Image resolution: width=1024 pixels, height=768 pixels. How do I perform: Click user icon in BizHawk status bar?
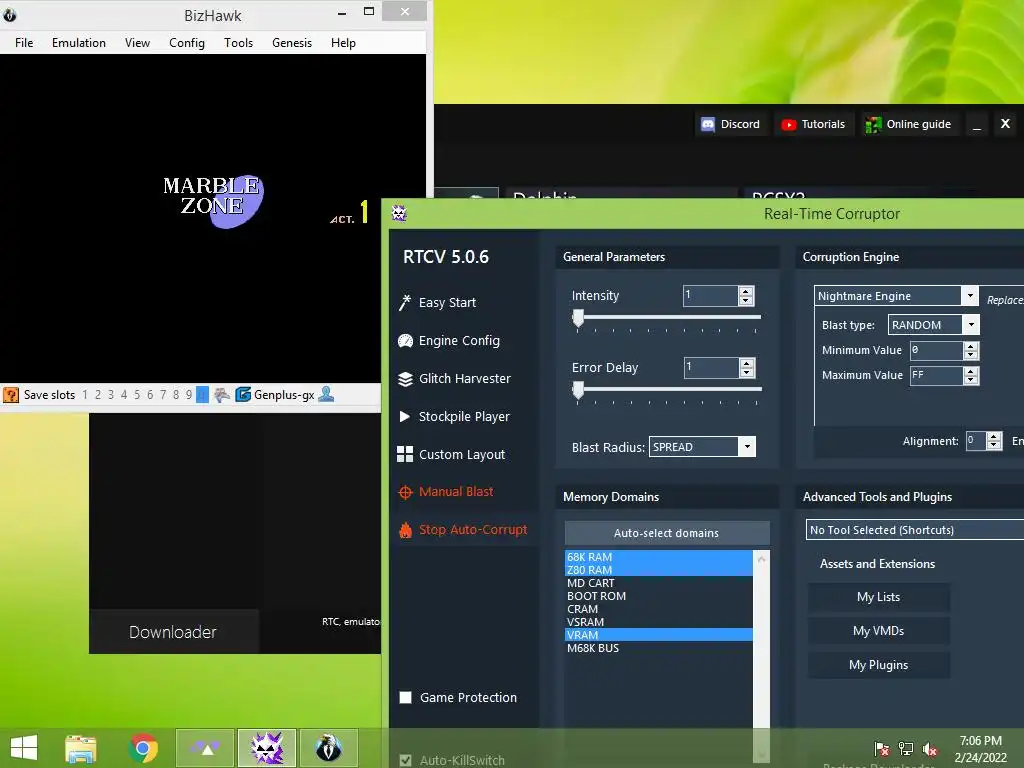coord(326,394)
